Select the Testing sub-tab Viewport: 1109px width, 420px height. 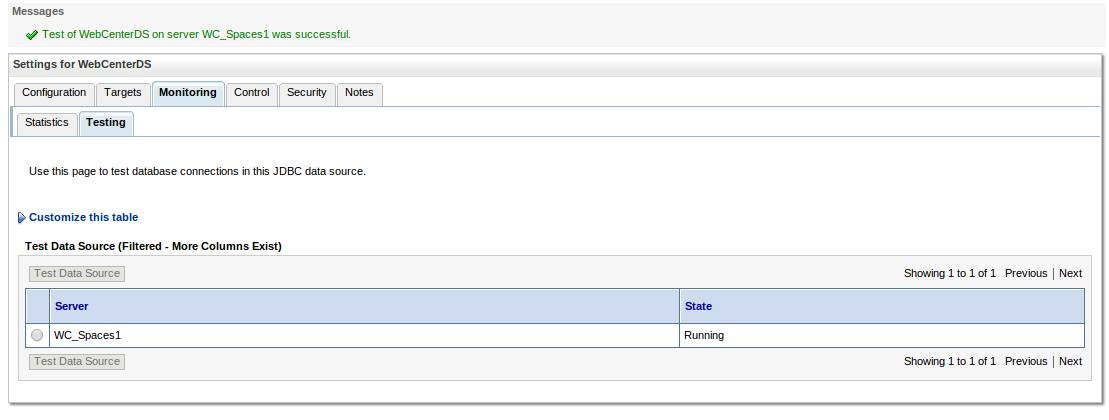[x=106, y=123]
